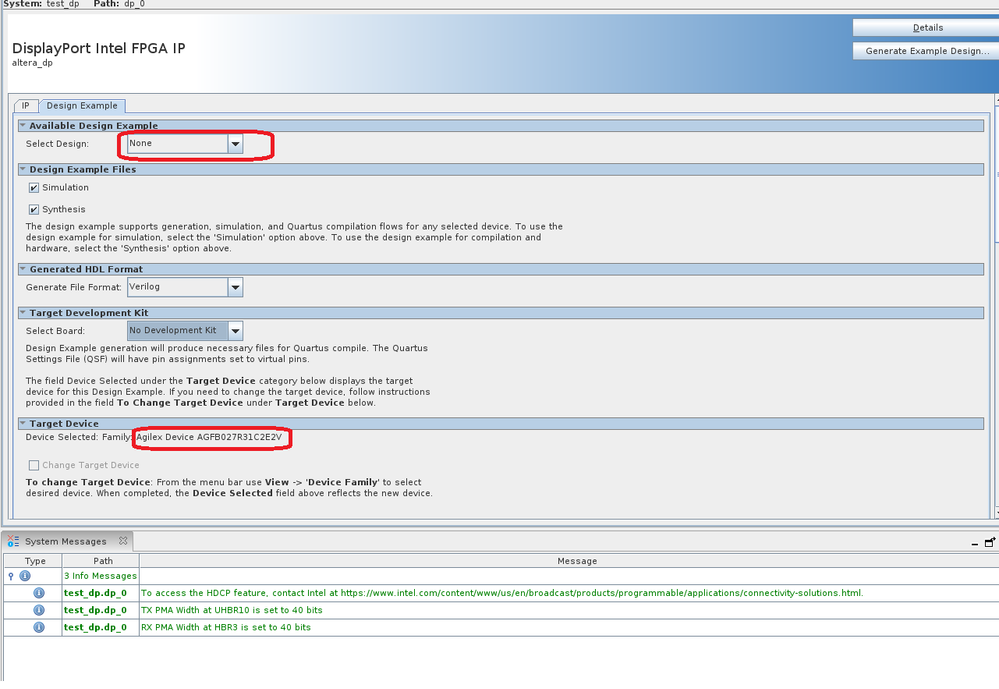
Task: Collapse Target Development Kit section
Action: point(22,312)
